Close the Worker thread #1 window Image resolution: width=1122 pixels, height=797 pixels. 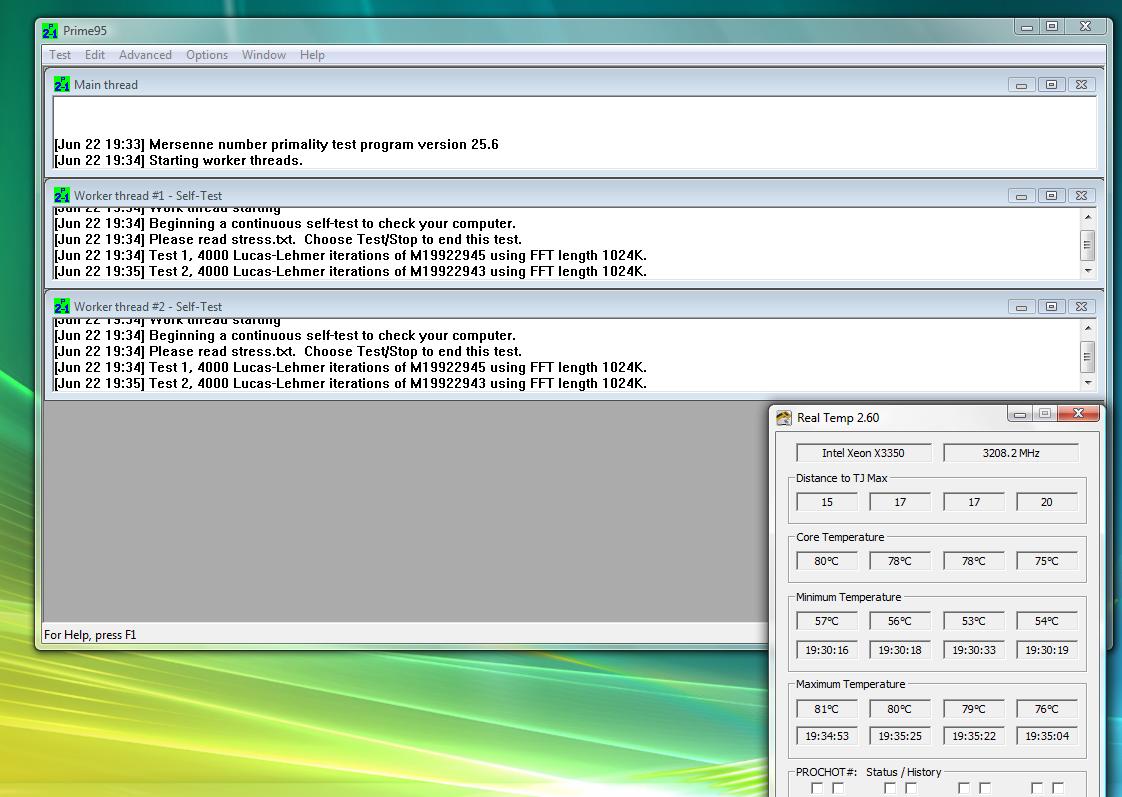(x=1081, y=196)
